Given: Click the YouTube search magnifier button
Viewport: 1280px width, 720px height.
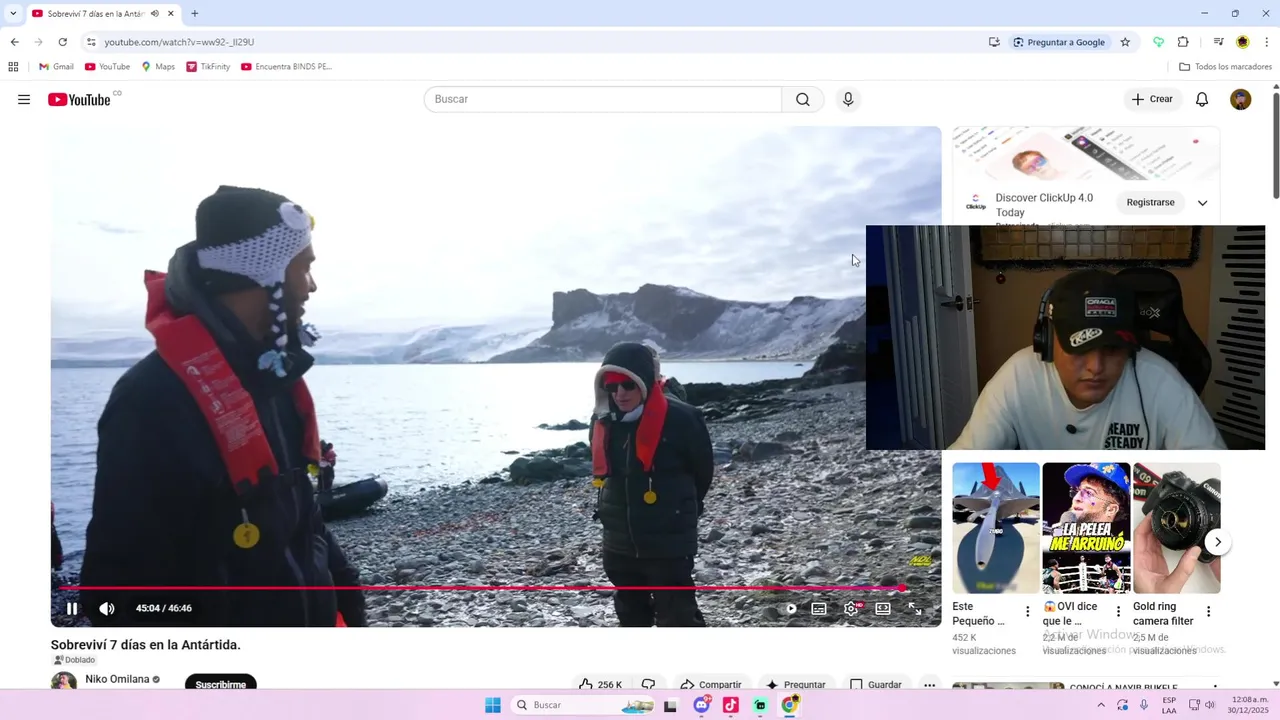Looking at the screenshot, I should 803,99.
